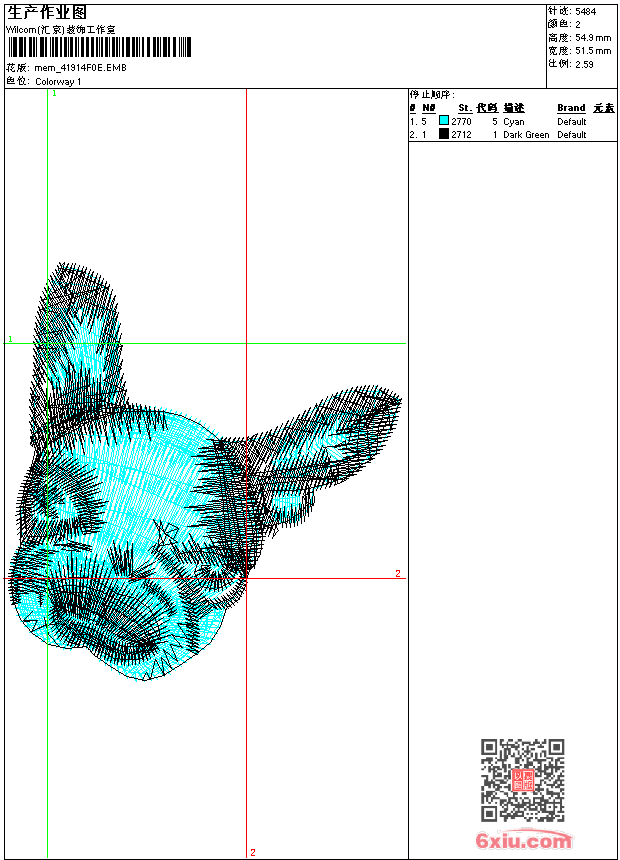Click the scale value 2.59
This screenshot has height=860, width=620.
[584, 64]
